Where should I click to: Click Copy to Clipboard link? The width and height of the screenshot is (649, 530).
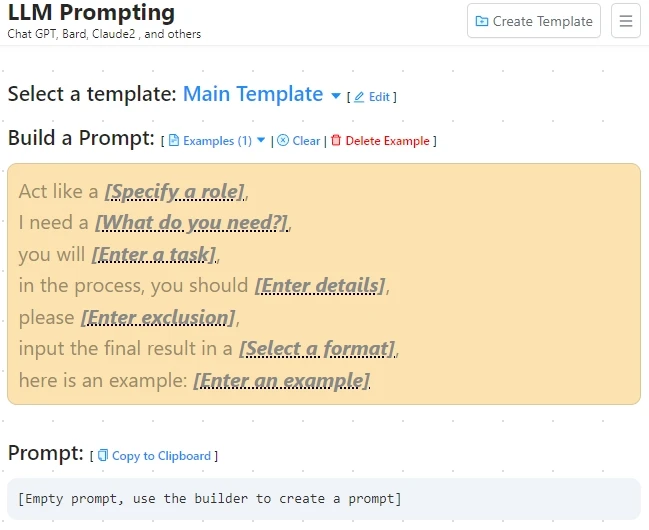tap(161, 456)
